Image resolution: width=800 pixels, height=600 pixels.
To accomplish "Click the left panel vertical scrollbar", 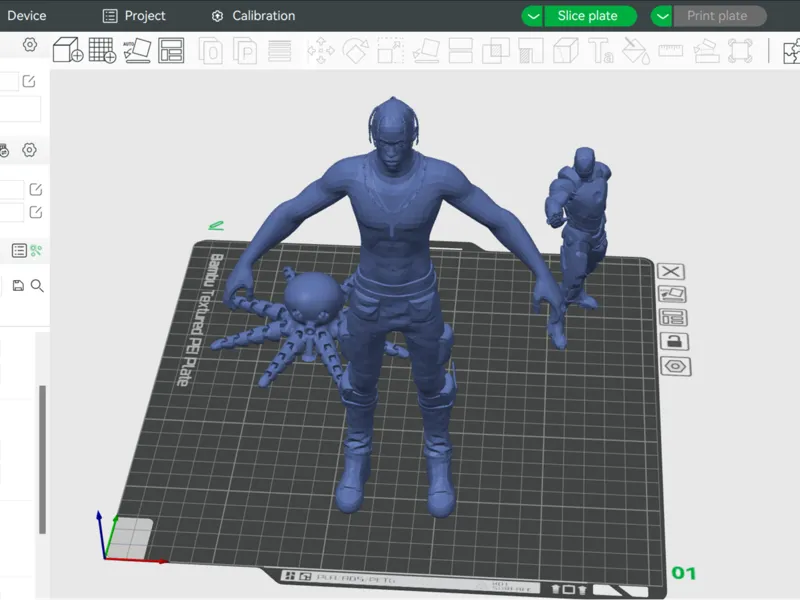I will pos(43,459).
